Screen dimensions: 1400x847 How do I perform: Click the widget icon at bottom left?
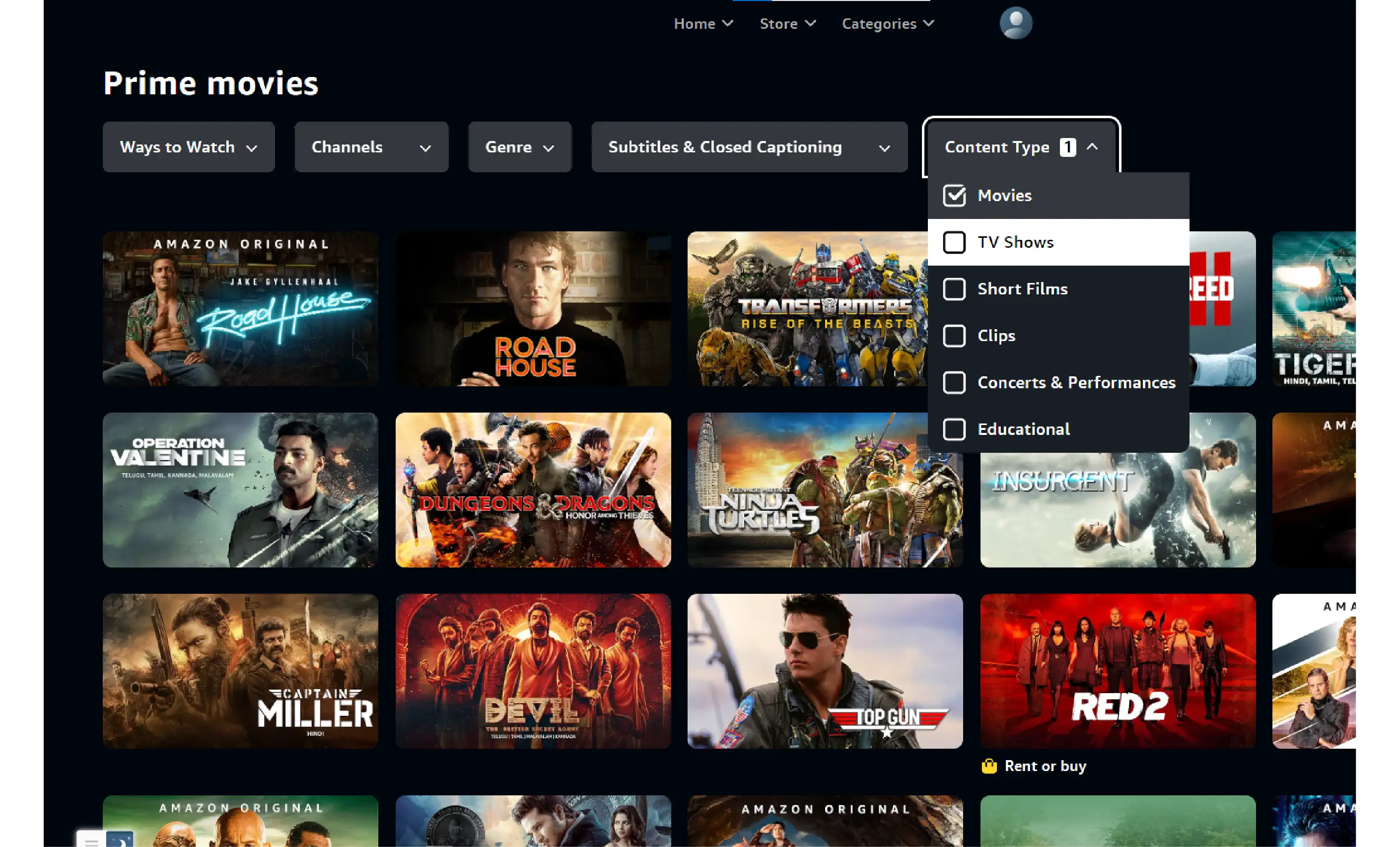tap(105, 840)
